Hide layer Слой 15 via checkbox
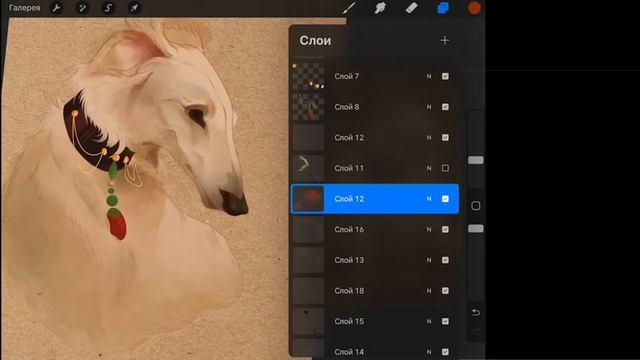The width and height of the screenshot is (640, 360). coord(445,321)
